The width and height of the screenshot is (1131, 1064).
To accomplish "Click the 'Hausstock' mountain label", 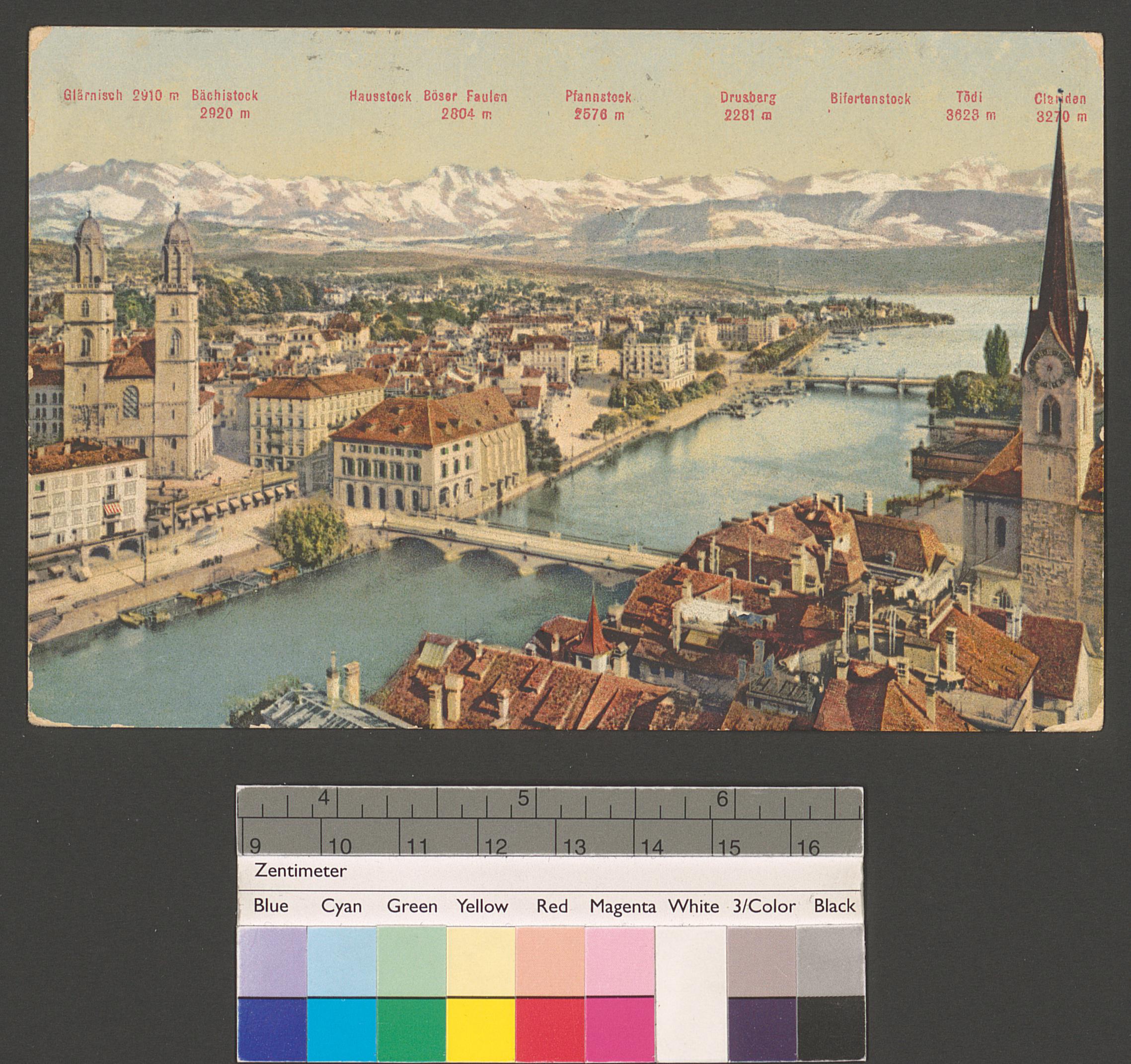I will pos(380,96).
